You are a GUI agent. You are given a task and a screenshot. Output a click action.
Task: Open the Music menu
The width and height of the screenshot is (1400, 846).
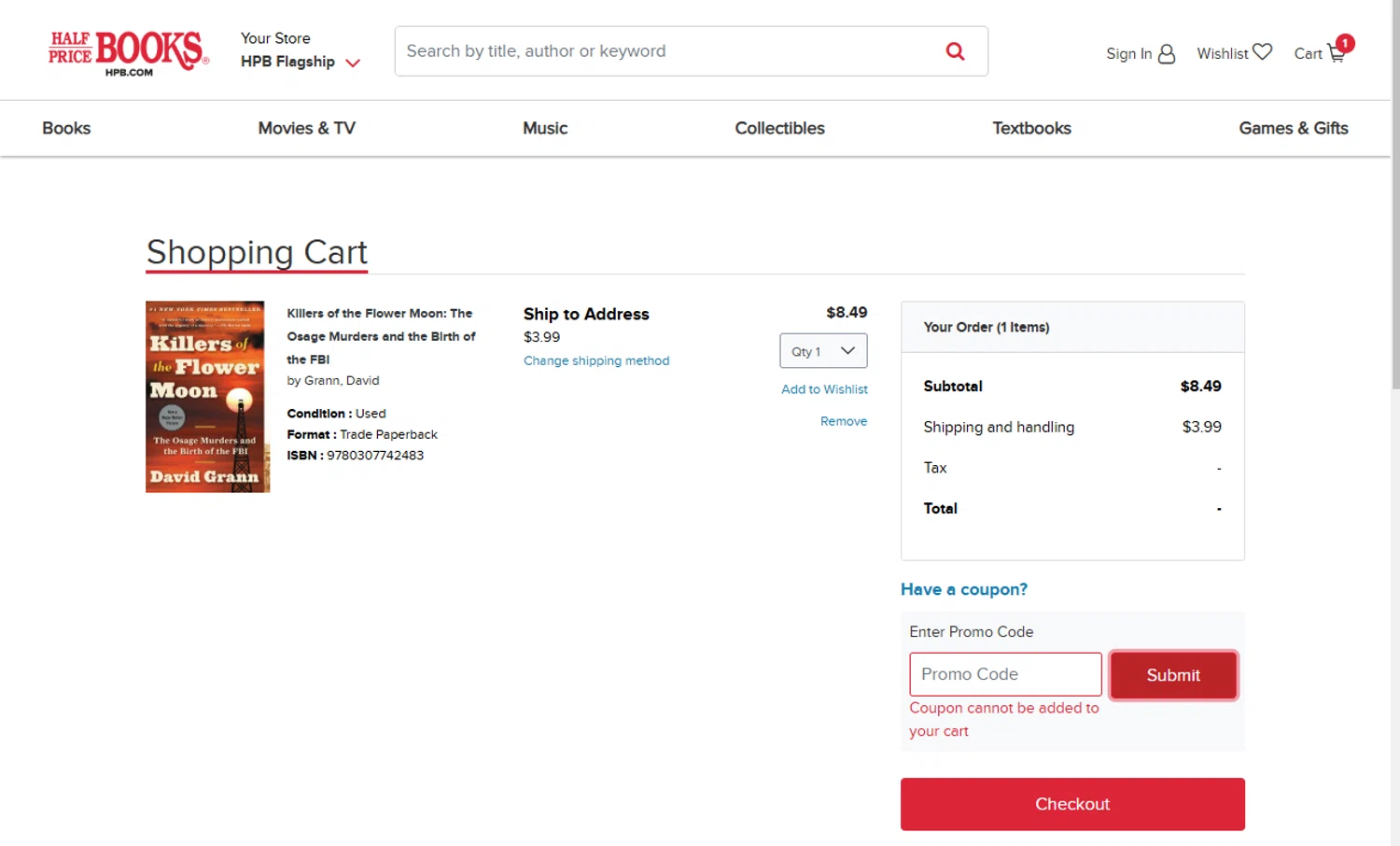click(x=545, y=128)
